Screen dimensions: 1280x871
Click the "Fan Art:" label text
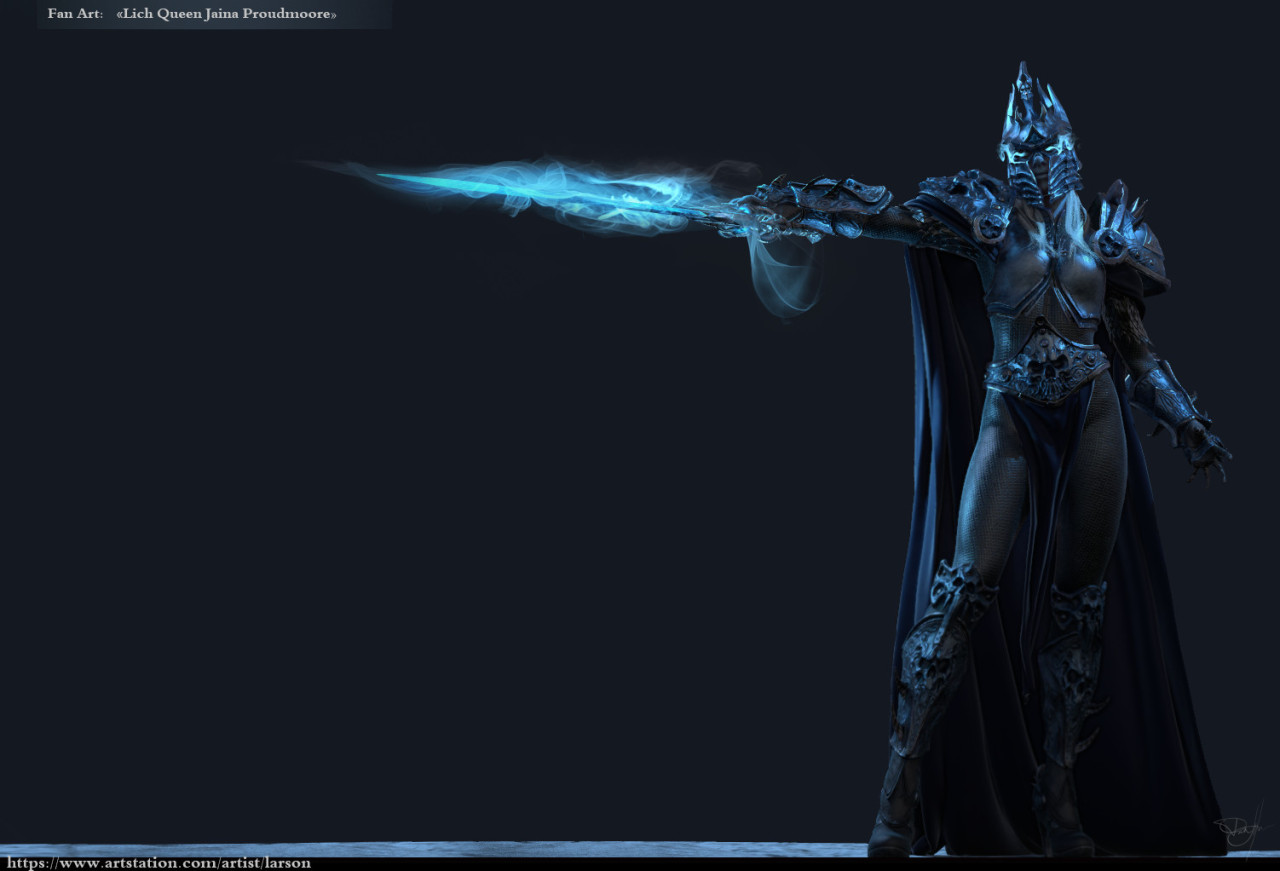tap(75, 14)
